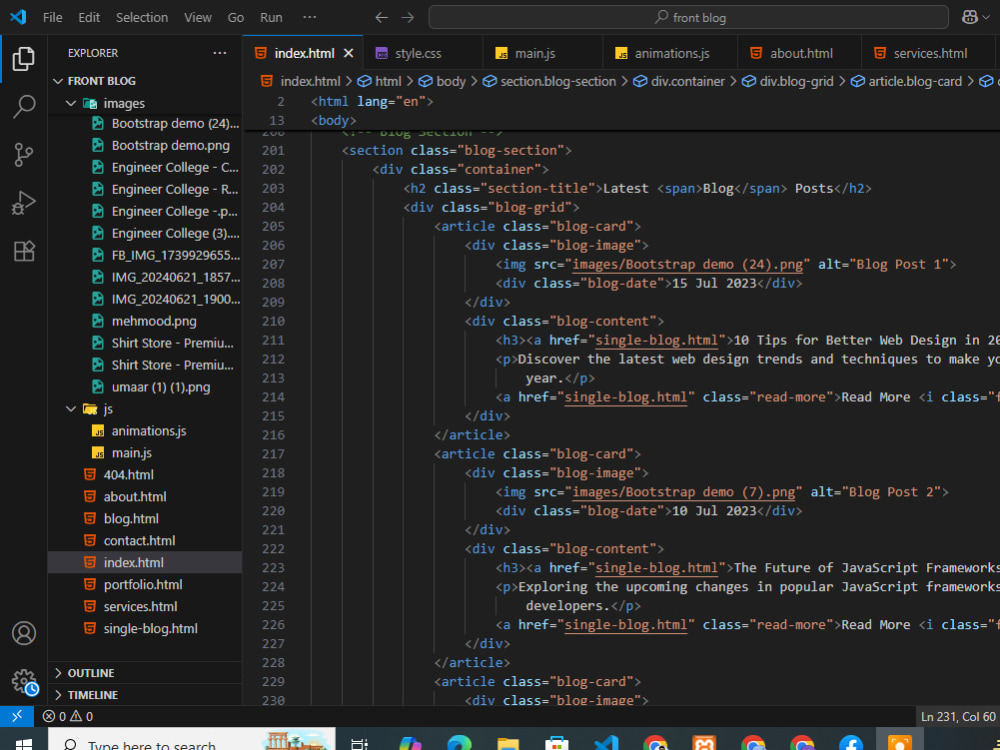Open the Windows Start button
The width and height of the screenshot is (1000, 750).
[24, 743]
